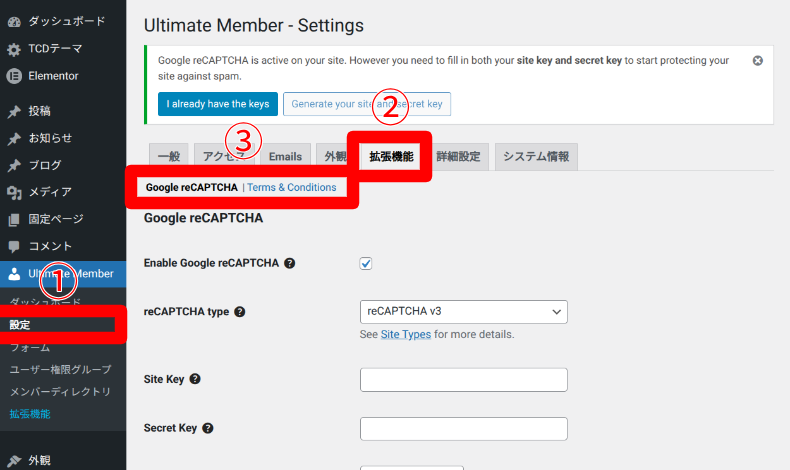790x470 pixels.
Task: Click the Ultimate Member user icon
Action: [14, 274]
